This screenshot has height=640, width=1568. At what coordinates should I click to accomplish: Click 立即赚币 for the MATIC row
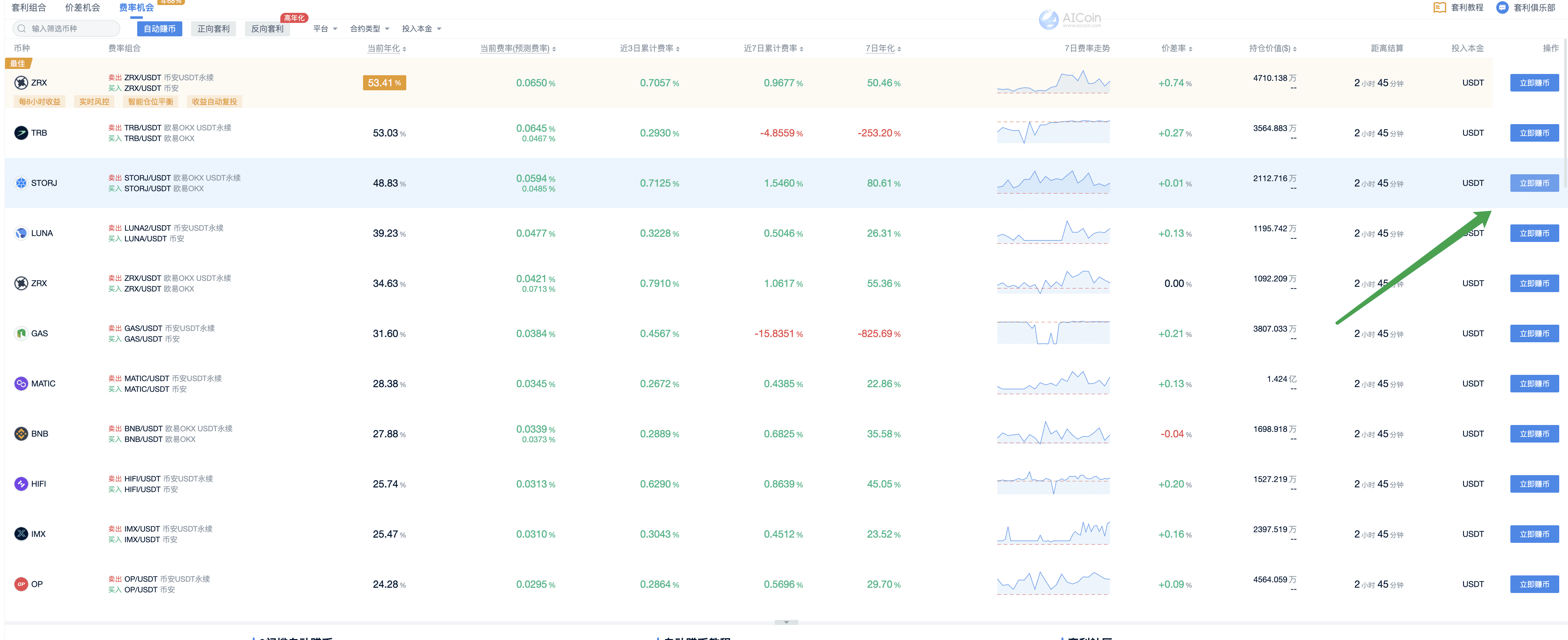coord(1534,384)
